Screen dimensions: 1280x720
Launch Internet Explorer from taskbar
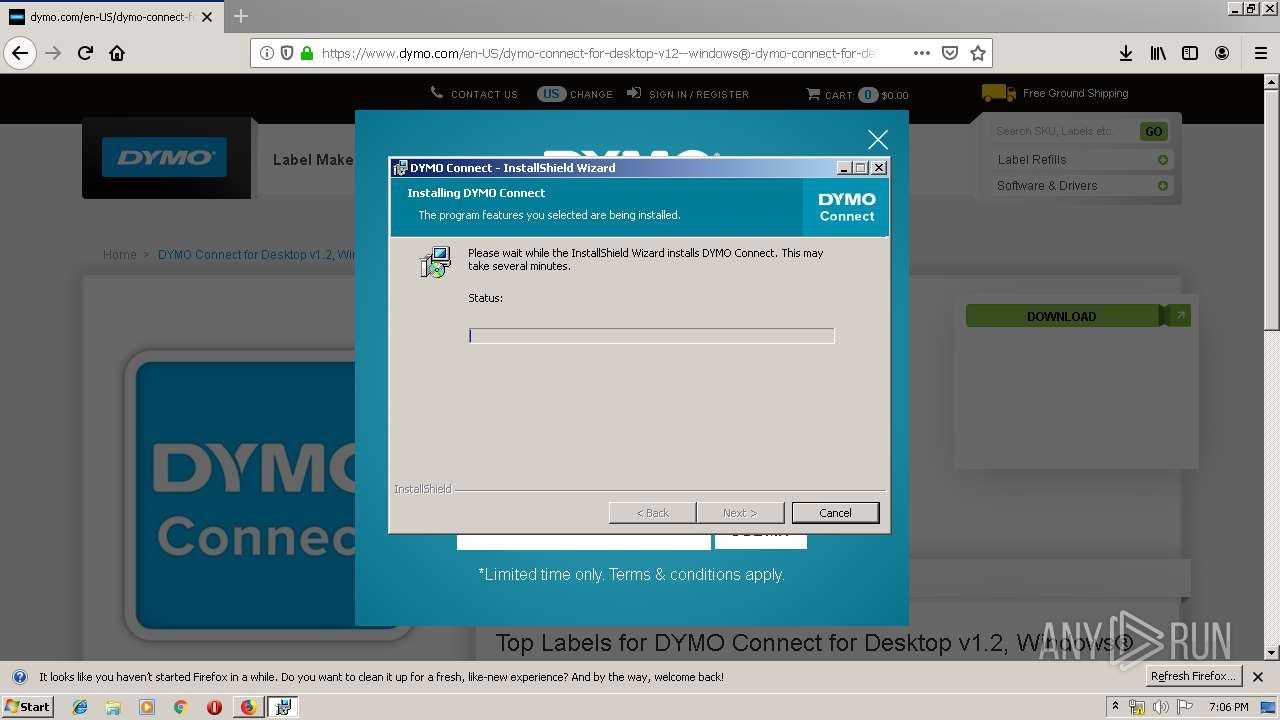point(80,707)
